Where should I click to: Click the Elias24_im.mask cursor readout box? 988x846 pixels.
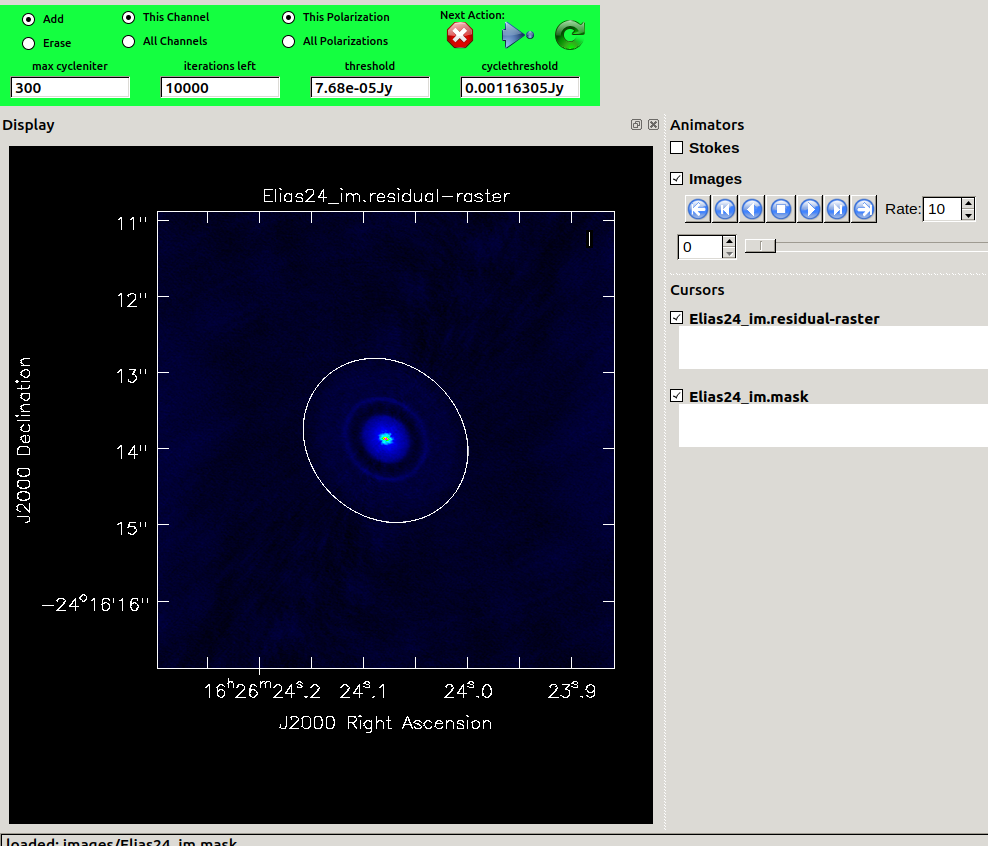(833, 425)
